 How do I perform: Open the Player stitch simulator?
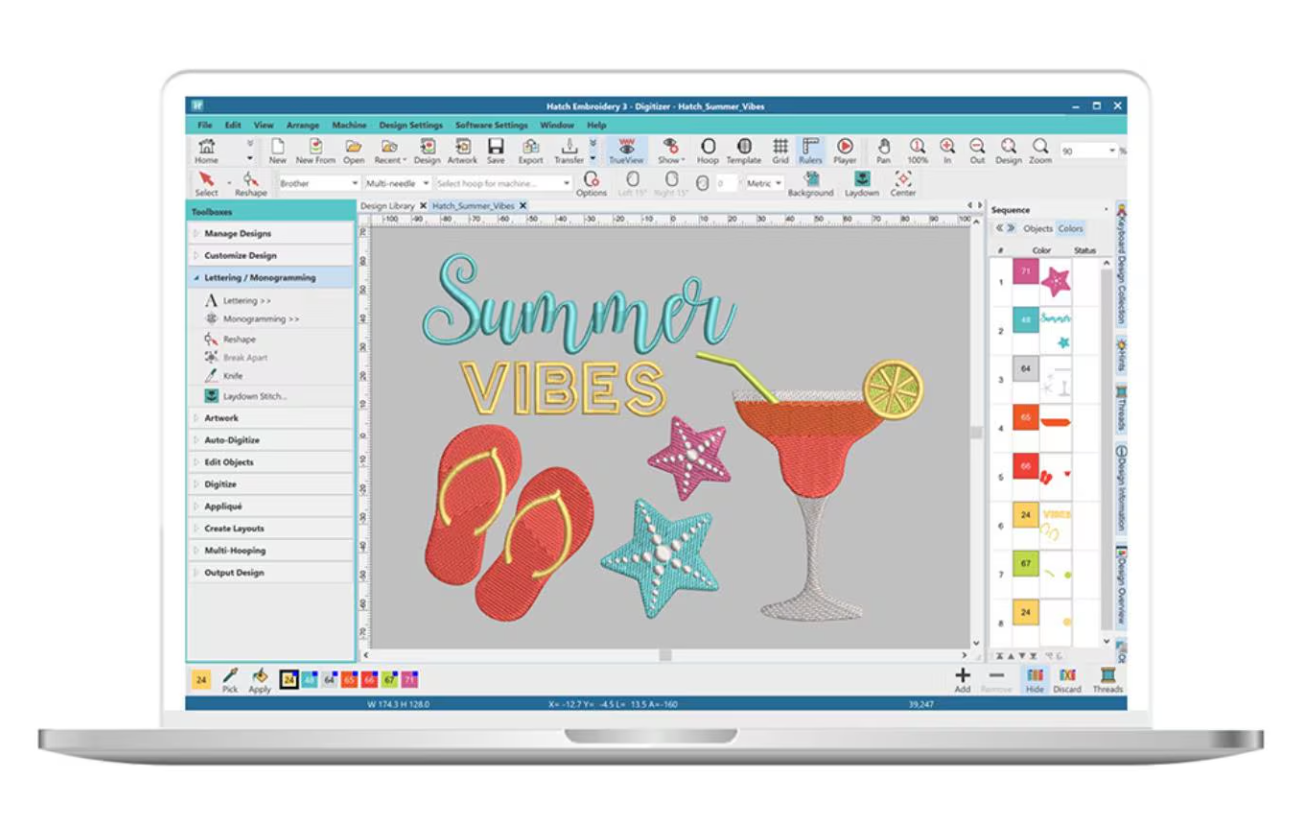[x=845, y=151]
